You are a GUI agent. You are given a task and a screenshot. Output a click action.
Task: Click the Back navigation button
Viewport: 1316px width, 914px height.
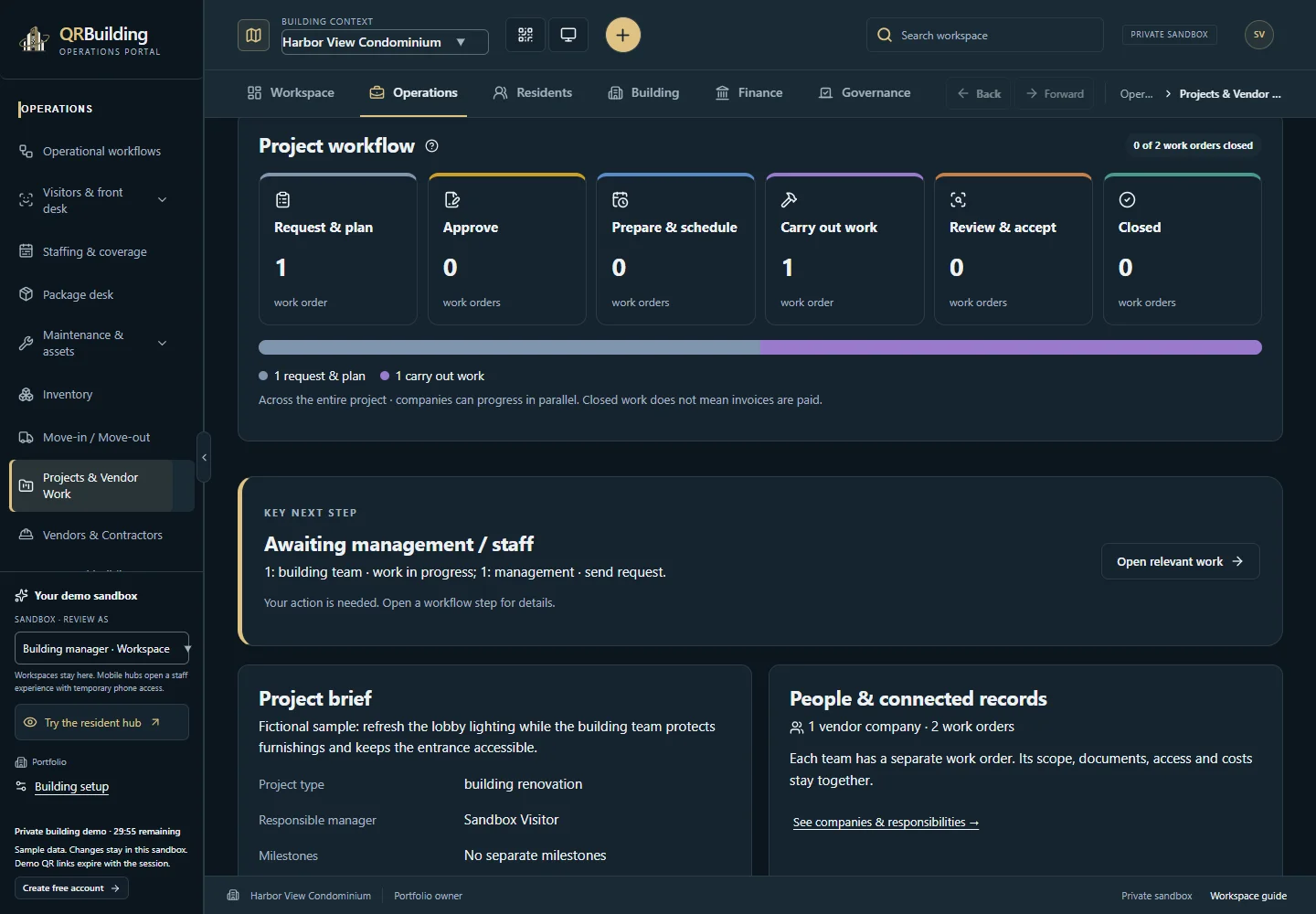979,93
